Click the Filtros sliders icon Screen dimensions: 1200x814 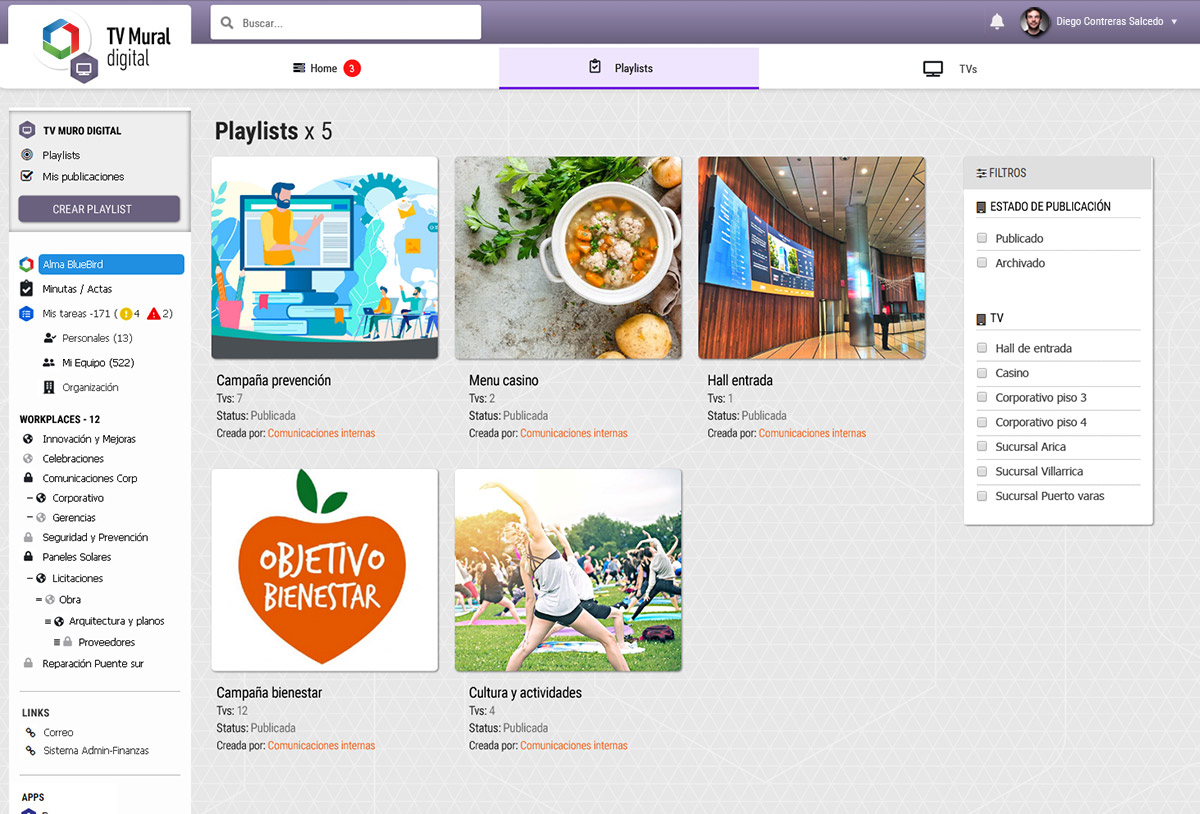(981, 173)
